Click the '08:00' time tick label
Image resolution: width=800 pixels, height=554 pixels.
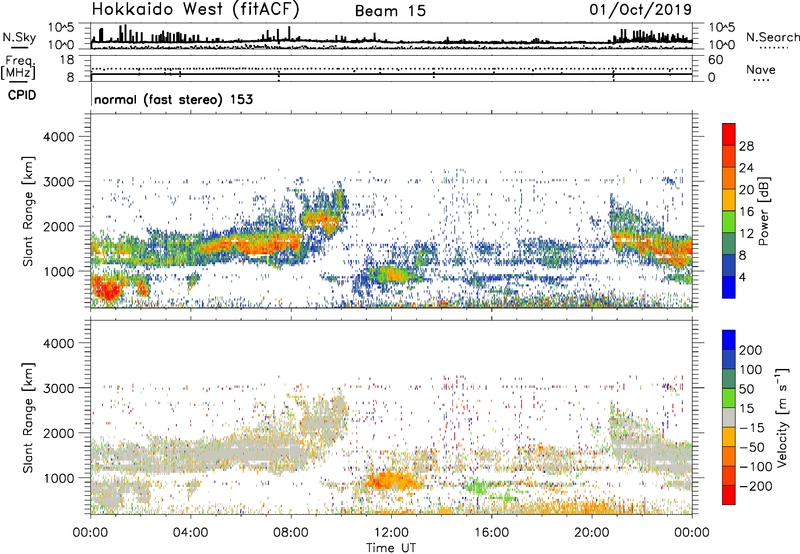291,533
